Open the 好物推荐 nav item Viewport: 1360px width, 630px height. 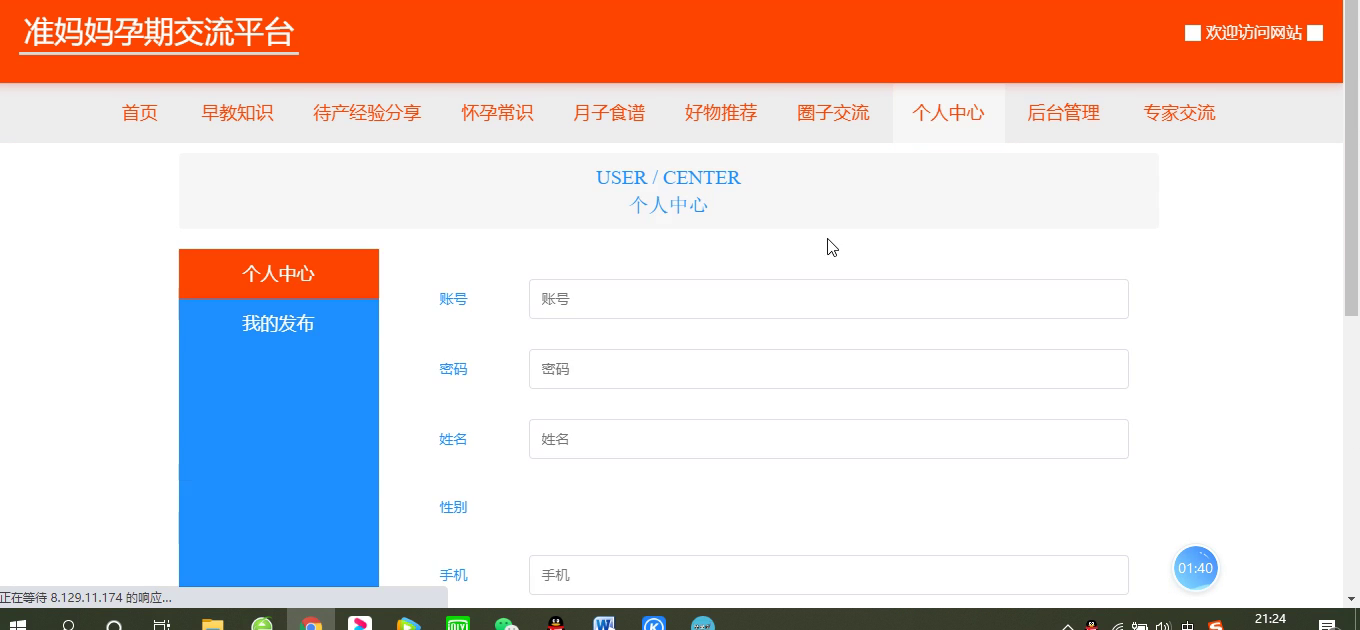721,113
